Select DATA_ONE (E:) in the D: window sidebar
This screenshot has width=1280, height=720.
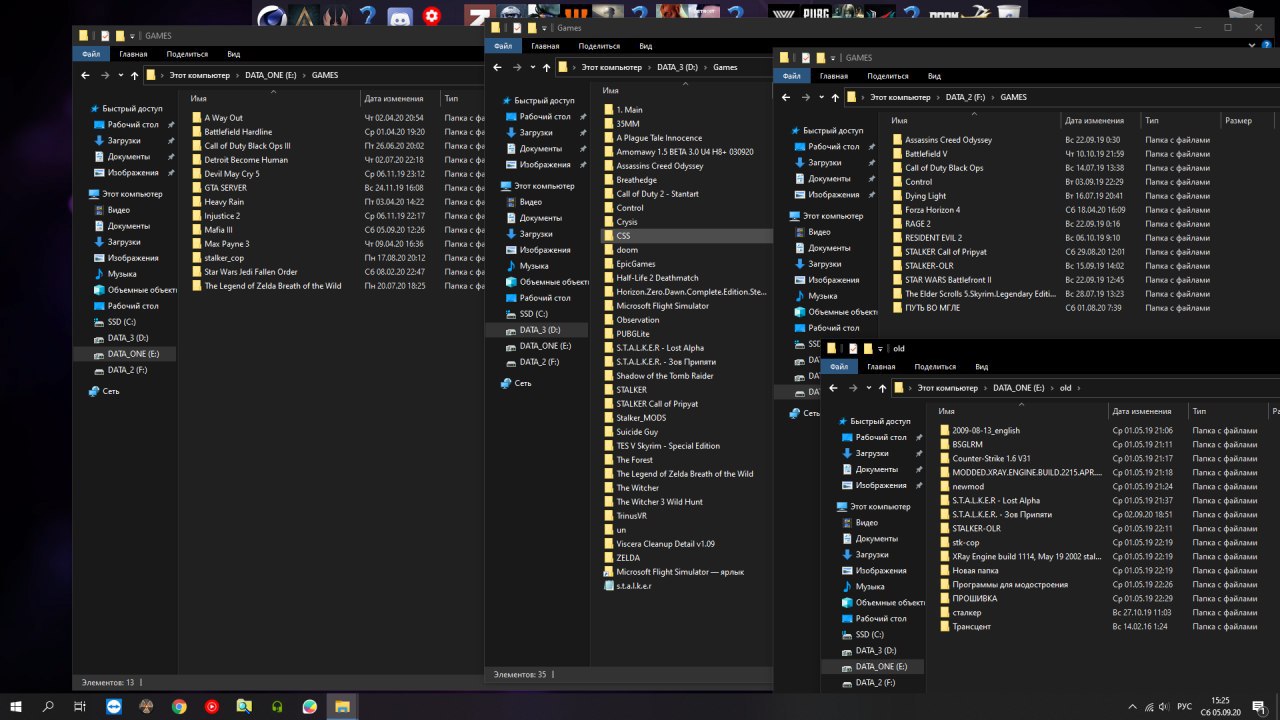(545, 346)
